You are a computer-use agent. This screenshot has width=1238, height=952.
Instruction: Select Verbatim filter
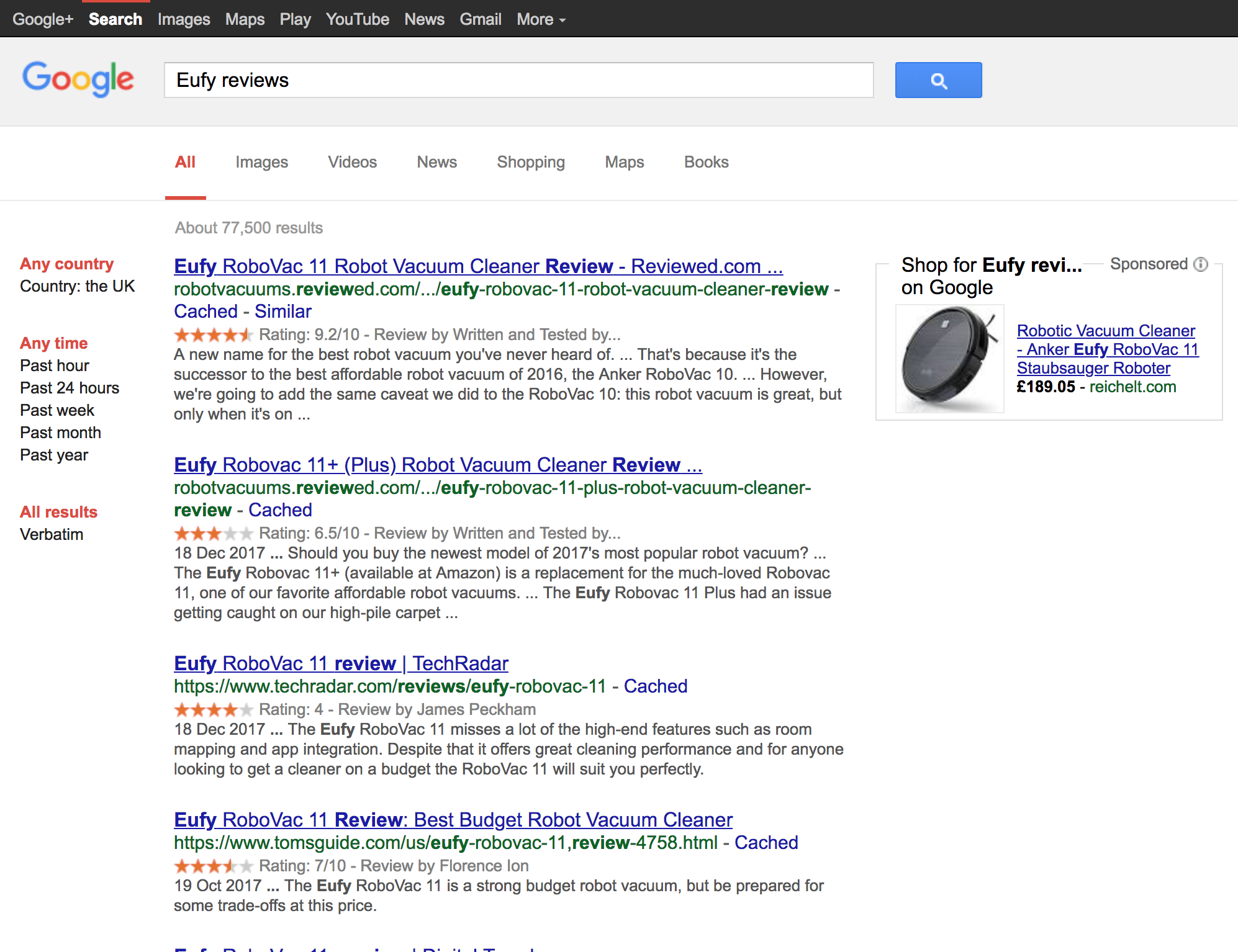point(52,534)
